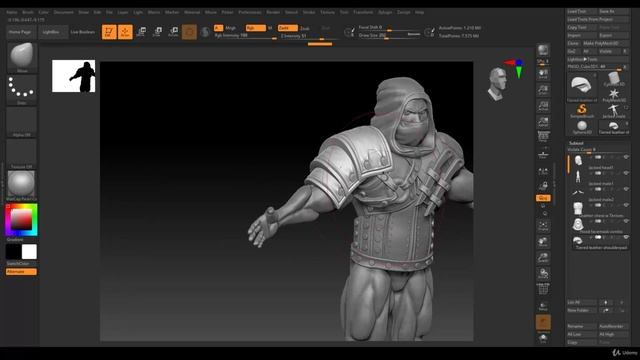Toggle Live Boolean mode
The height and width of the screenshot is (360, 640).
point(83,32)
